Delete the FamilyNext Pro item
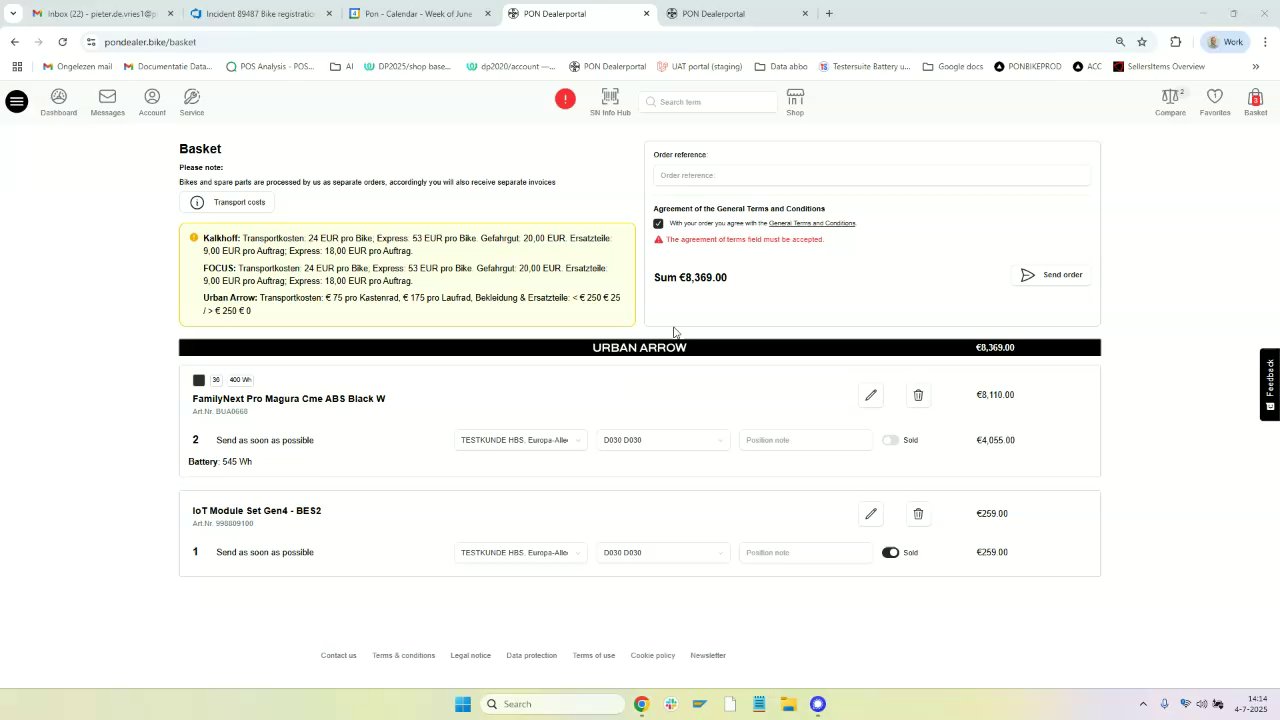Screen dimensions: 1280x720 tap(918, 395)
